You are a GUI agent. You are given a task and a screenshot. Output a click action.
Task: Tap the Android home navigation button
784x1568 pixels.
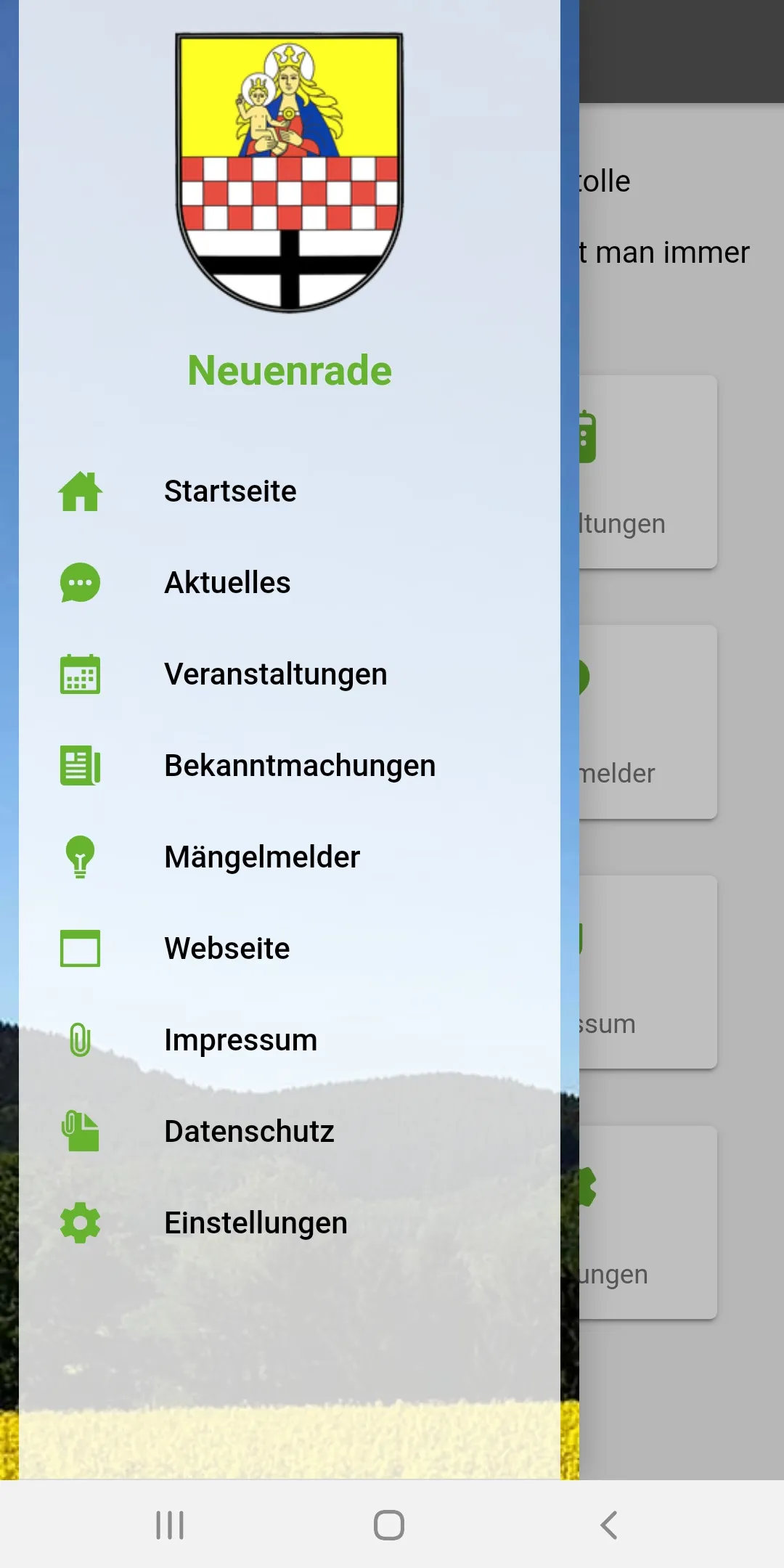pyautogui.click(x=389, y=1524)
